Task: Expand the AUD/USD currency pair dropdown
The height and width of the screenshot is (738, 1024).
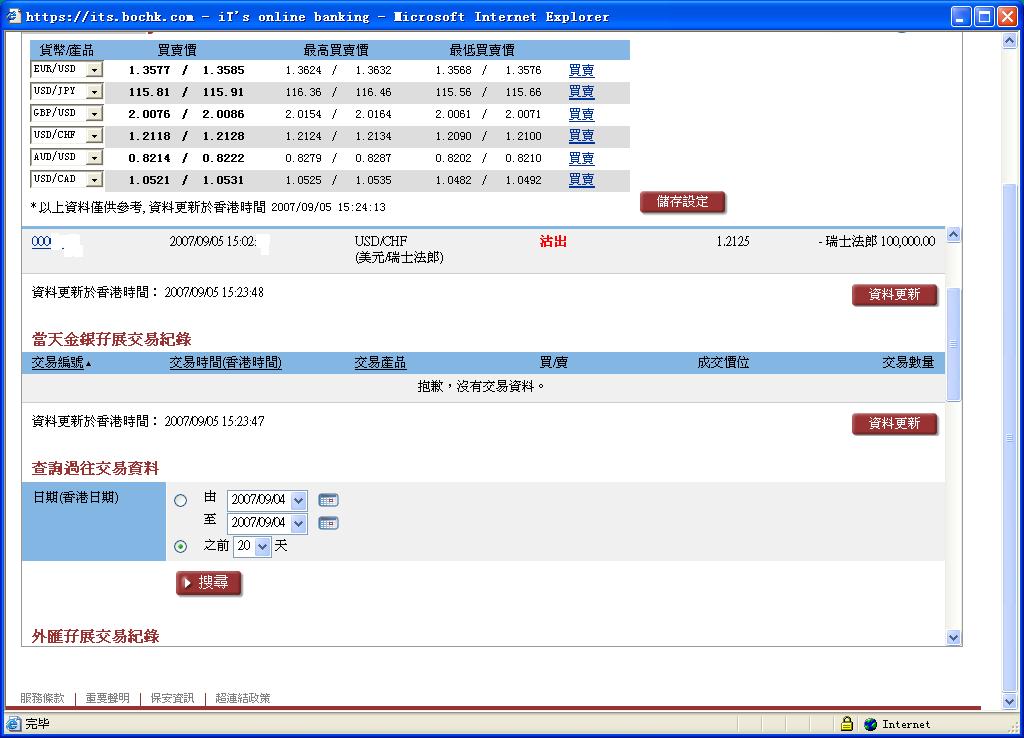Action: (x=95, y=157)
